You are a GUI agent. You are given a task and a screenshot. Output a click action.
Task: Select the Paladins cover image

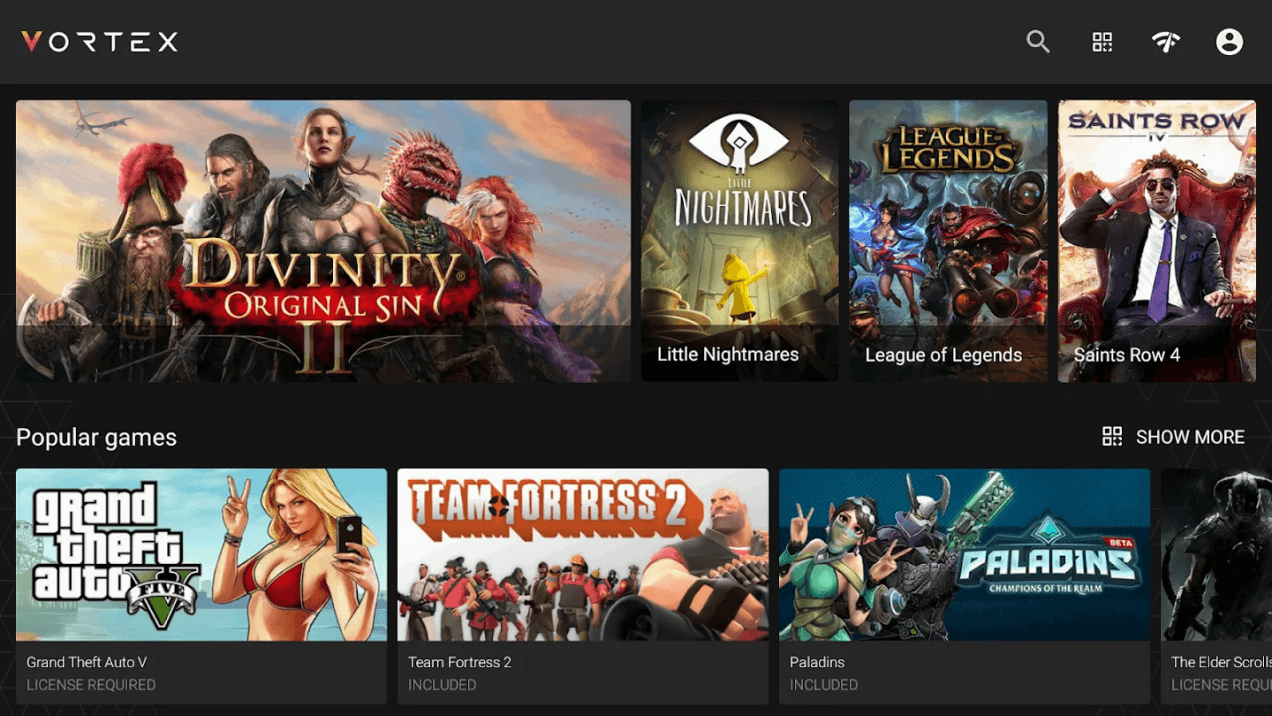click(965, 555)
